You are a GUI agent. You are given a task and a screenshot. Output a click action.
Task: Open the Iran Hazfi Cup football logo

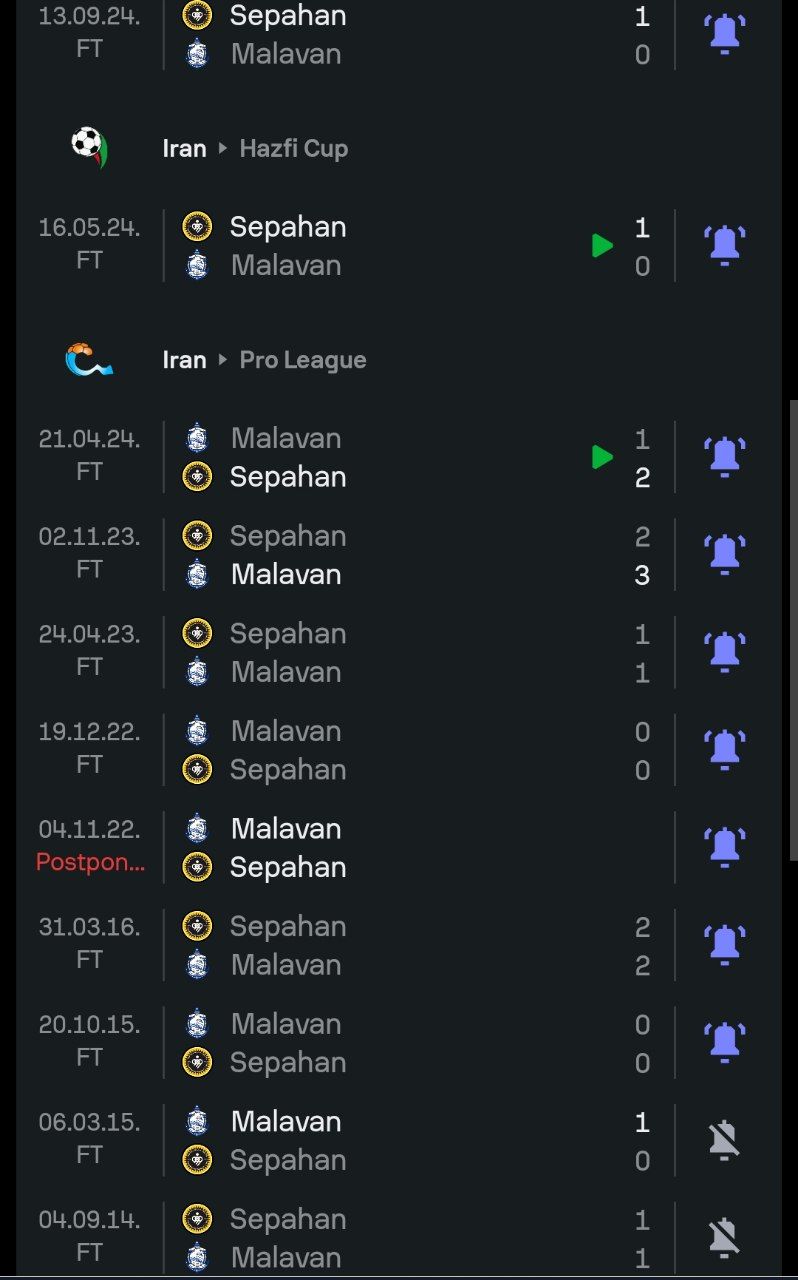tap(90, 148)
